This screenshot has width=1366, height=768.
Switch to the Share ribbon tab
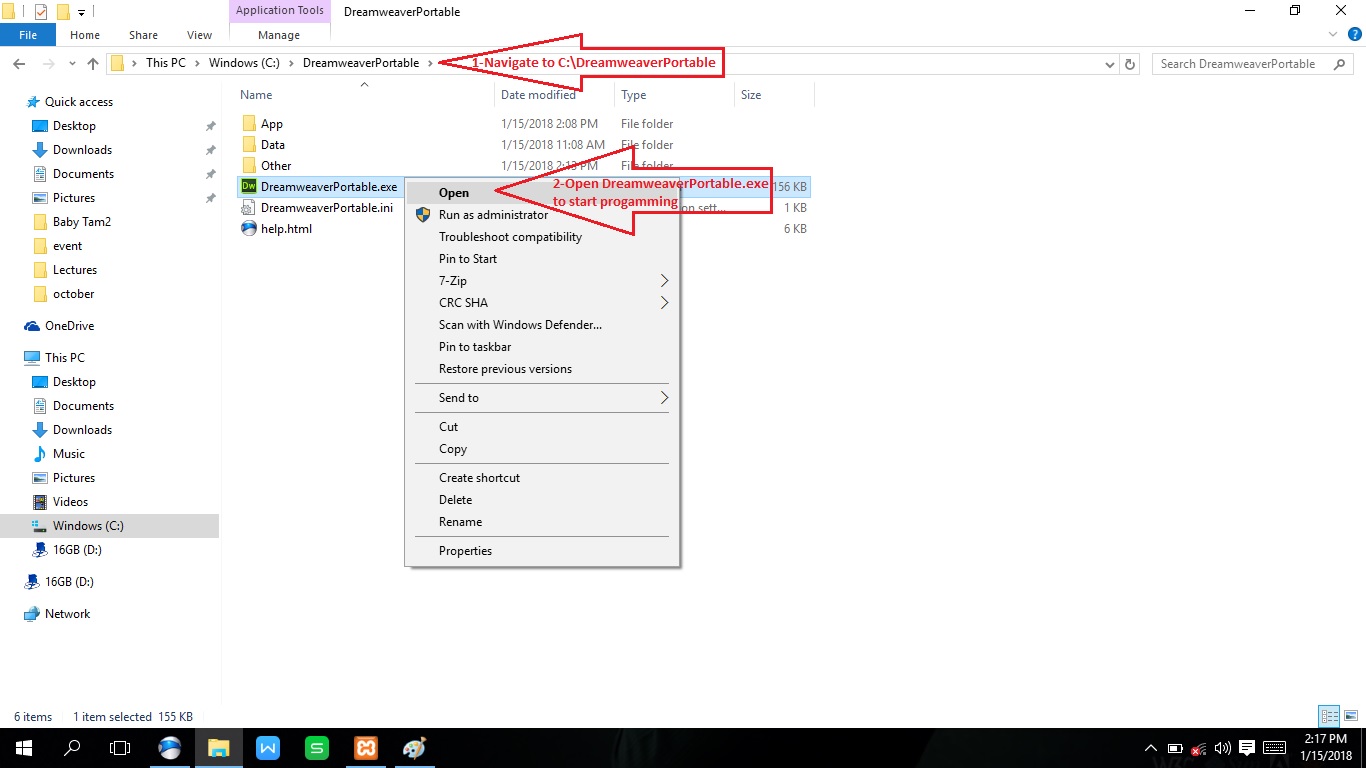point(143,35)
